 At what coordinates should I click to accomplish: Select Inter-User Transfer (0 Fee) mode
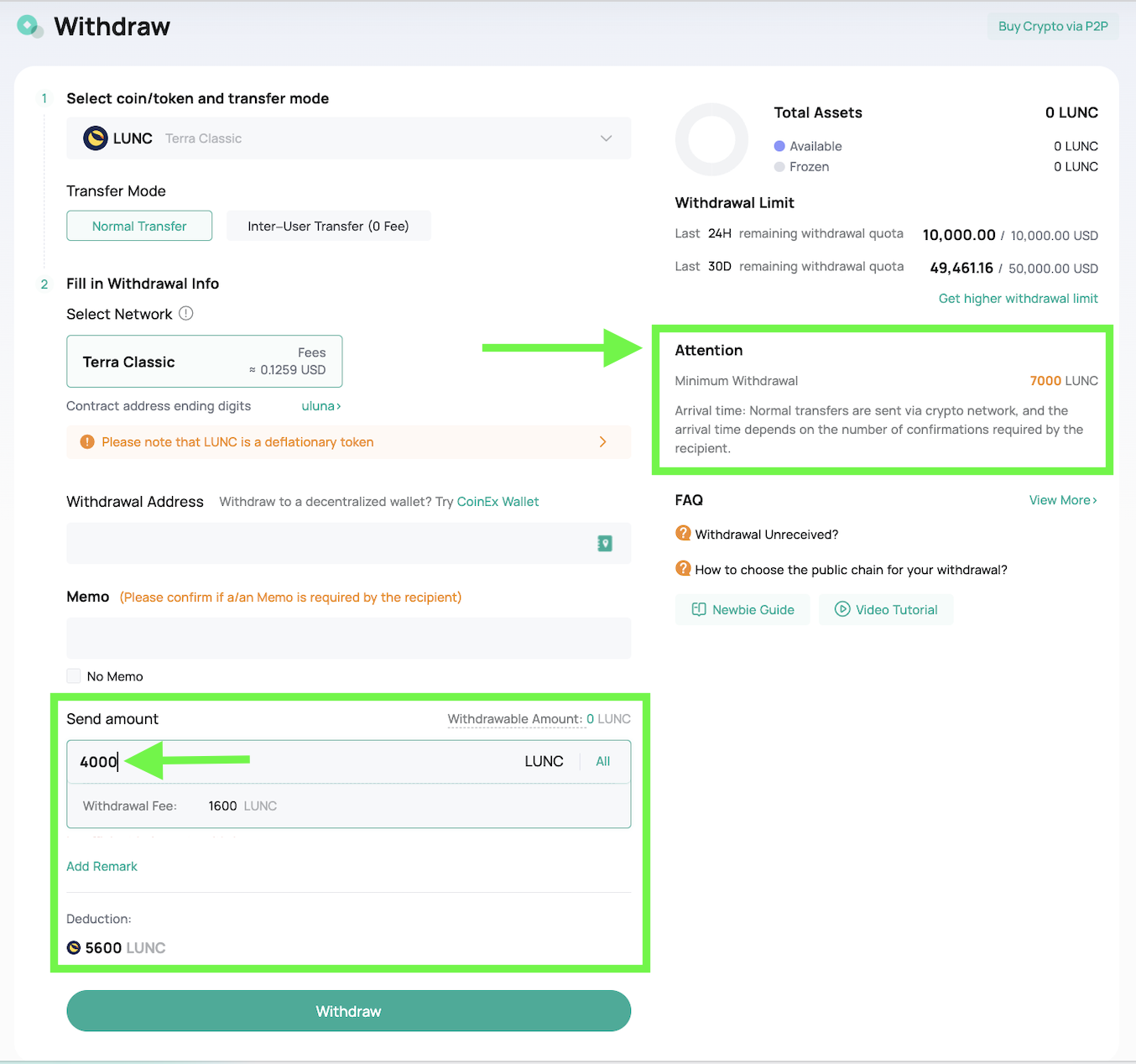[328, 226]
